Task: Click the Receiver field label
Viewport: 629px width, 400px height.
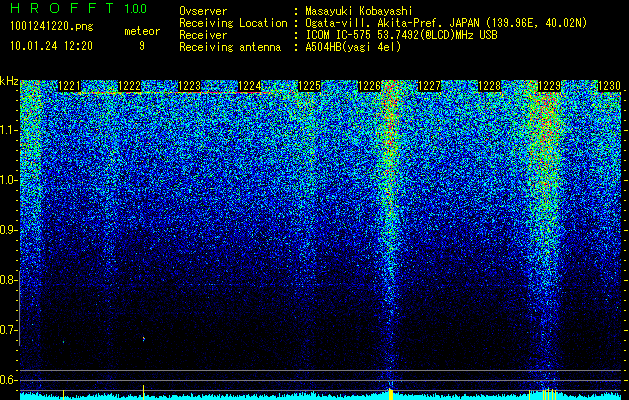Action: (x=203, y=35)
